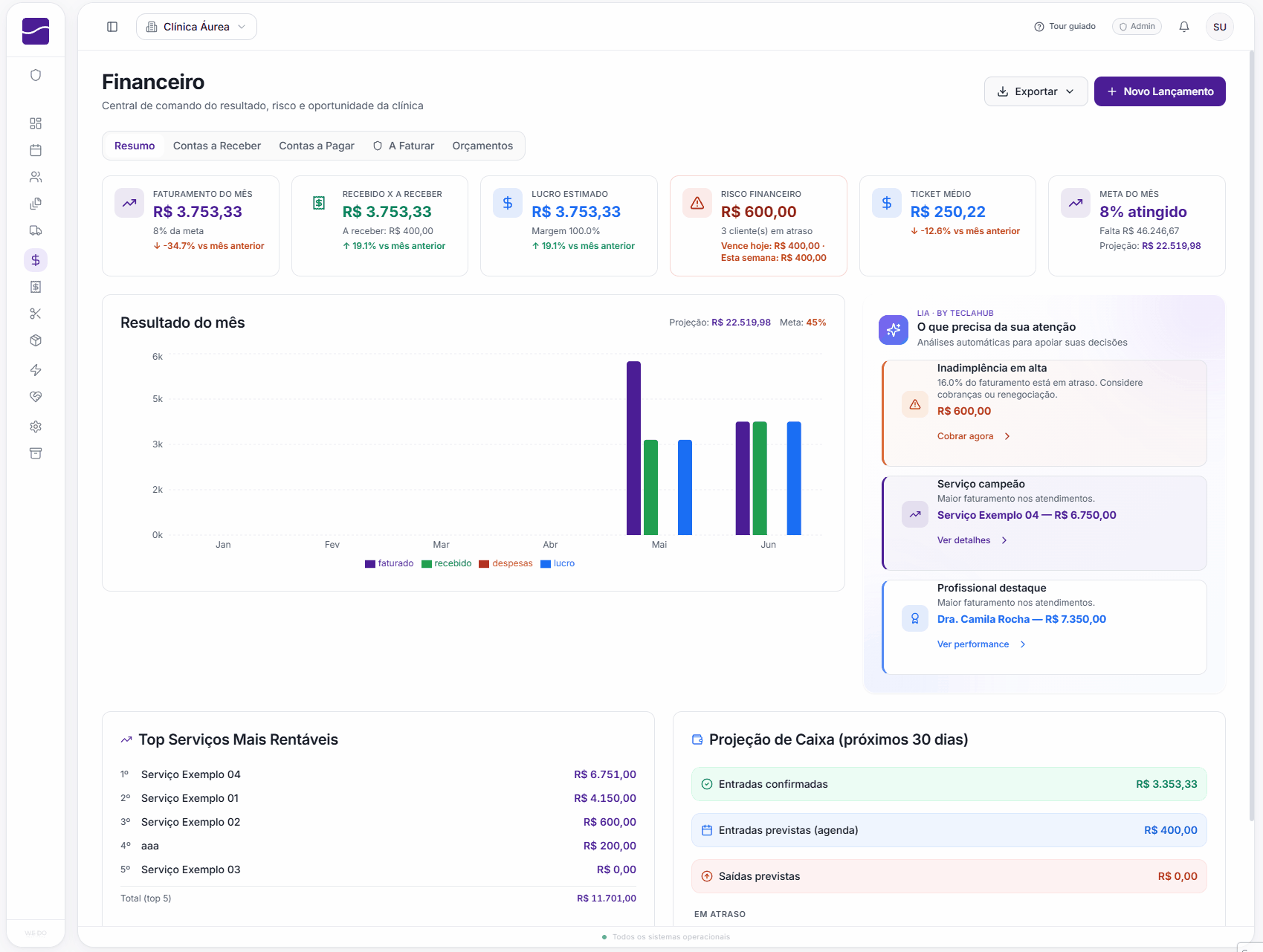1263x952 pixels.
Task: Click Entradas confirmadas row
Action: pyautogui.click(x=949, y=784)
